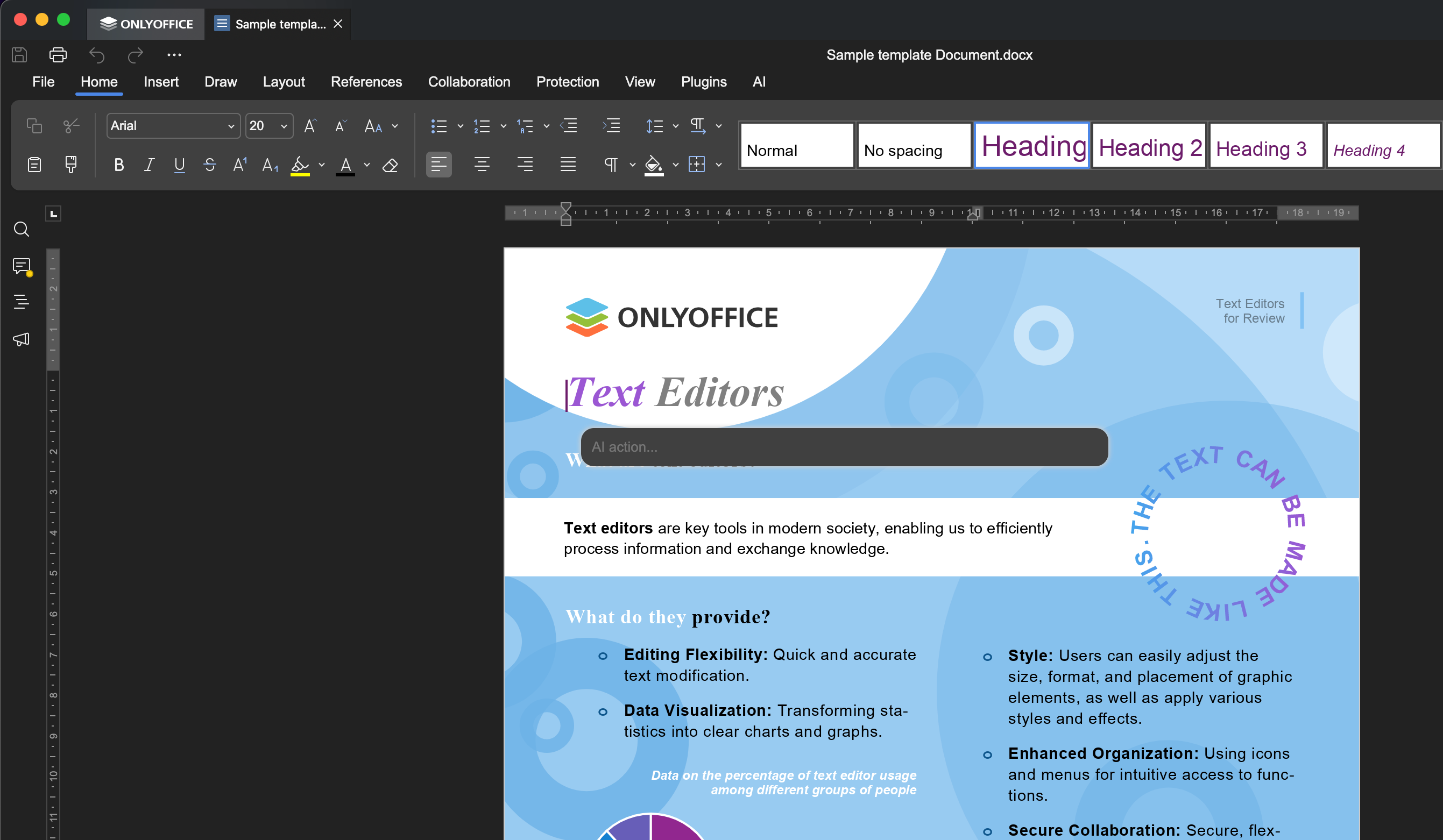Screen dimensions: 1443x840
Task: Switch to the Insert tab
Action: (x=161, y=82)
